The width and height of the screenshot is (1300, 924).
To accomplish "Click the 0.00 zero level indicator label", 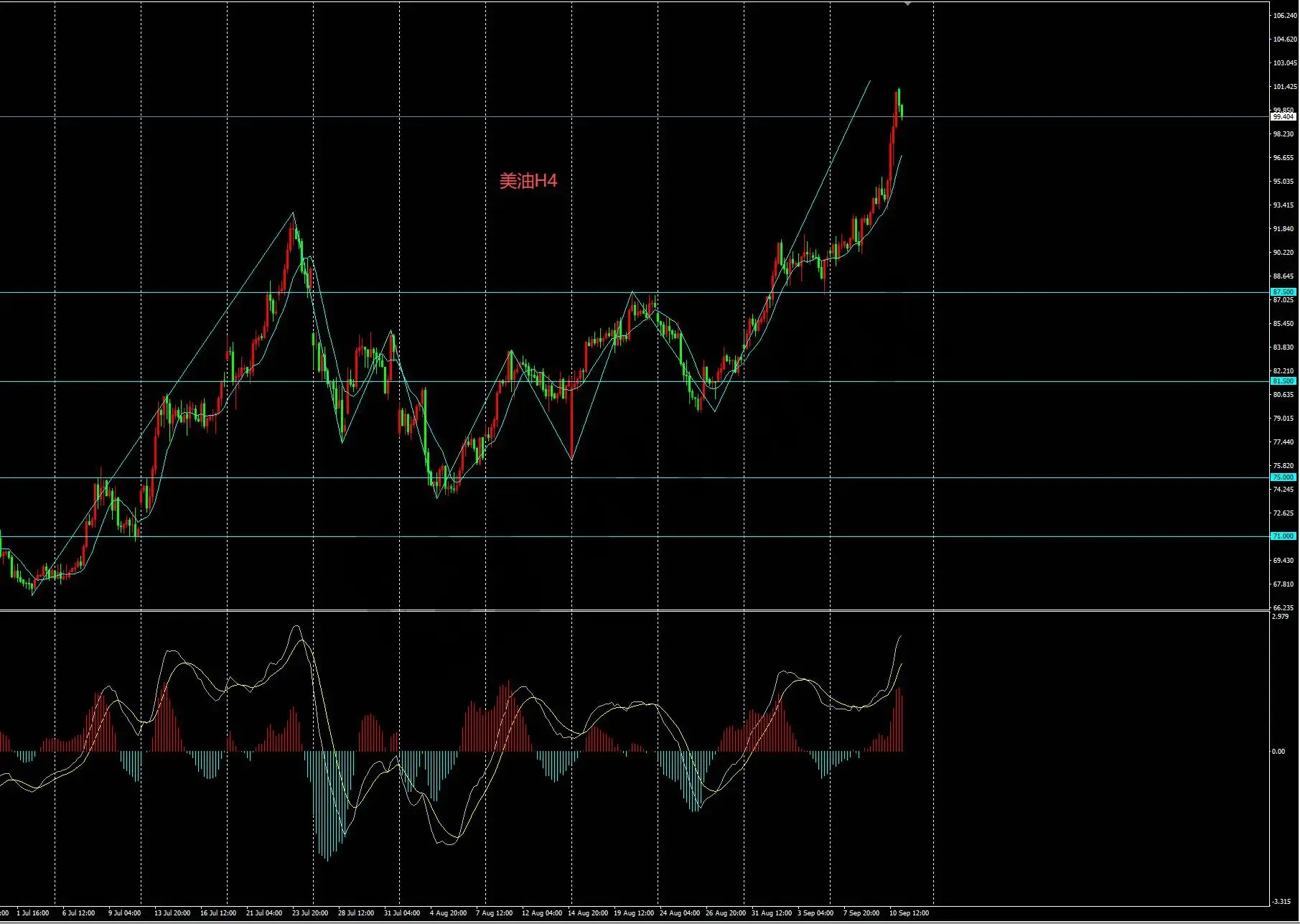I will point(1279,752).
